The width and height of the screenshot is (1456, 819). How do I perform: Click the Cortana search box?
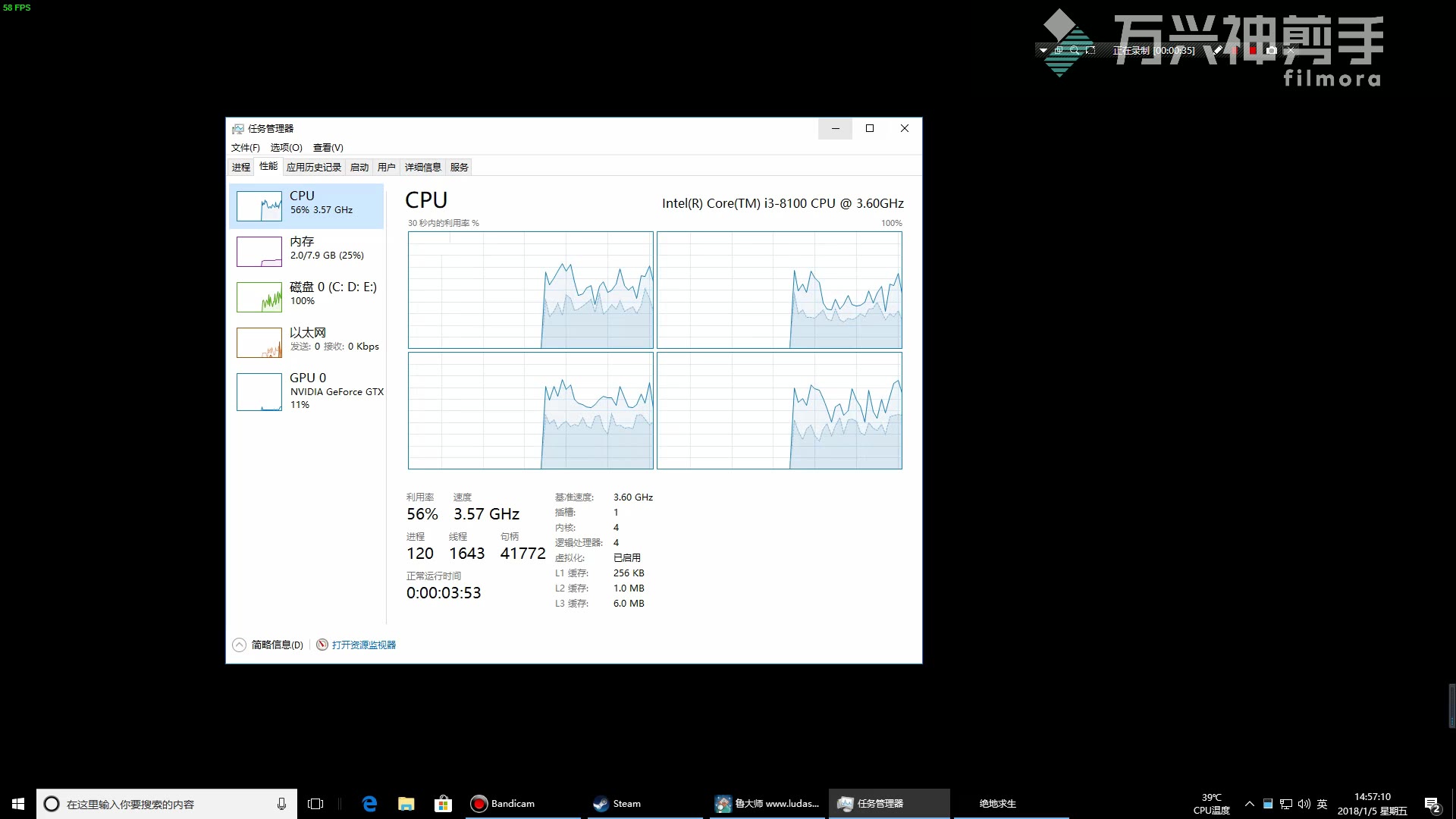point(167,804)
